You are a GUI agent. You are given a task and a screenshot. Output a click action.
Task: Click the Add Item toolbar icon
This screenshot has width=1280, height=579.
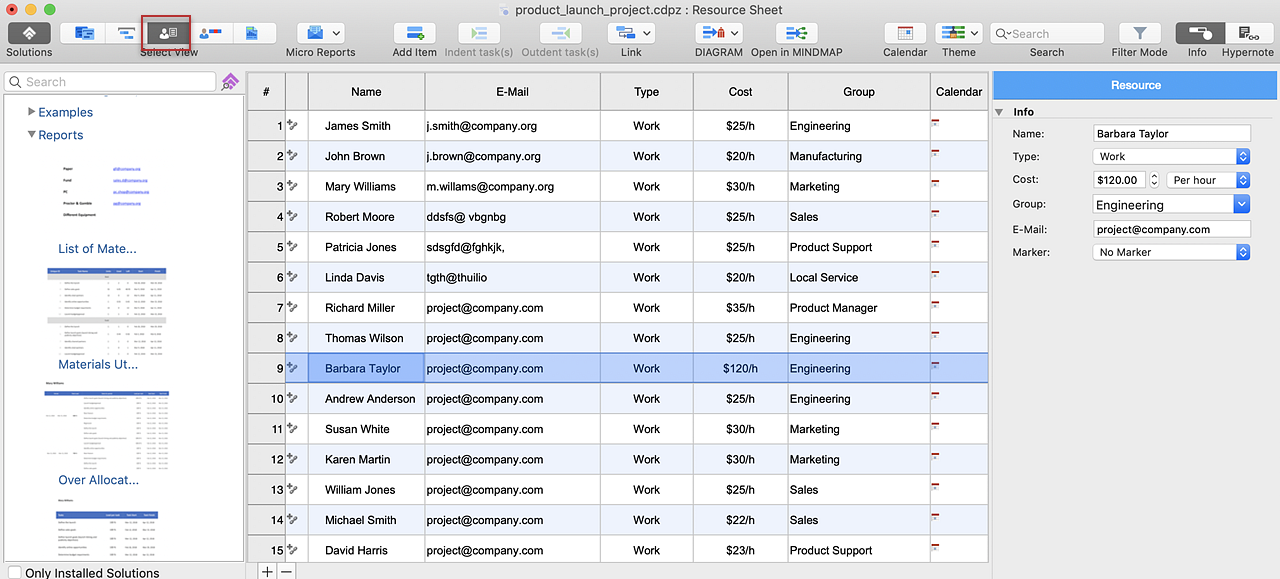[x=414, y=33]
